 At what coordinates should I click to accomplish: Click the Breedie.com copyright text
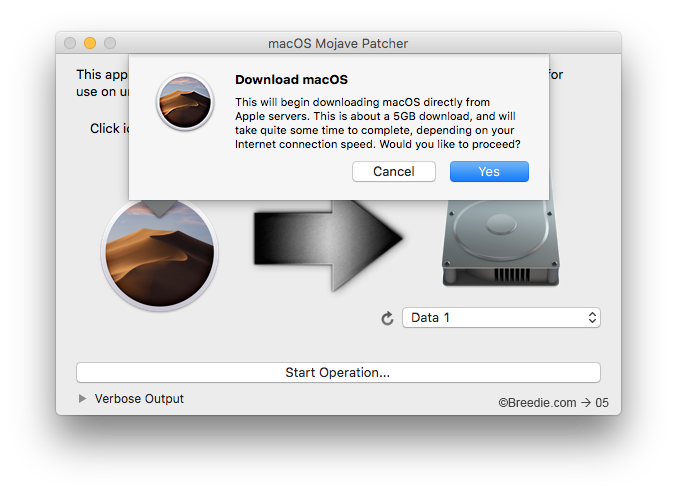[x=553, y=403]
